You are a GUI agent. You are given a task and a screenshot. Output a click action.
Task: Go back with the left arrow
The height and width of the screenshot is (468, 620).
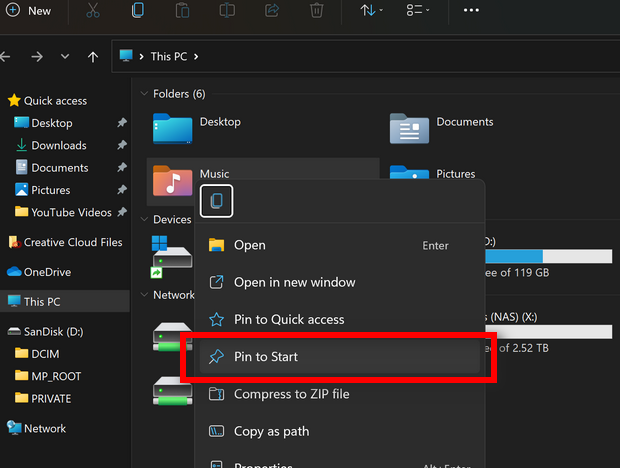tap(5, 57)
